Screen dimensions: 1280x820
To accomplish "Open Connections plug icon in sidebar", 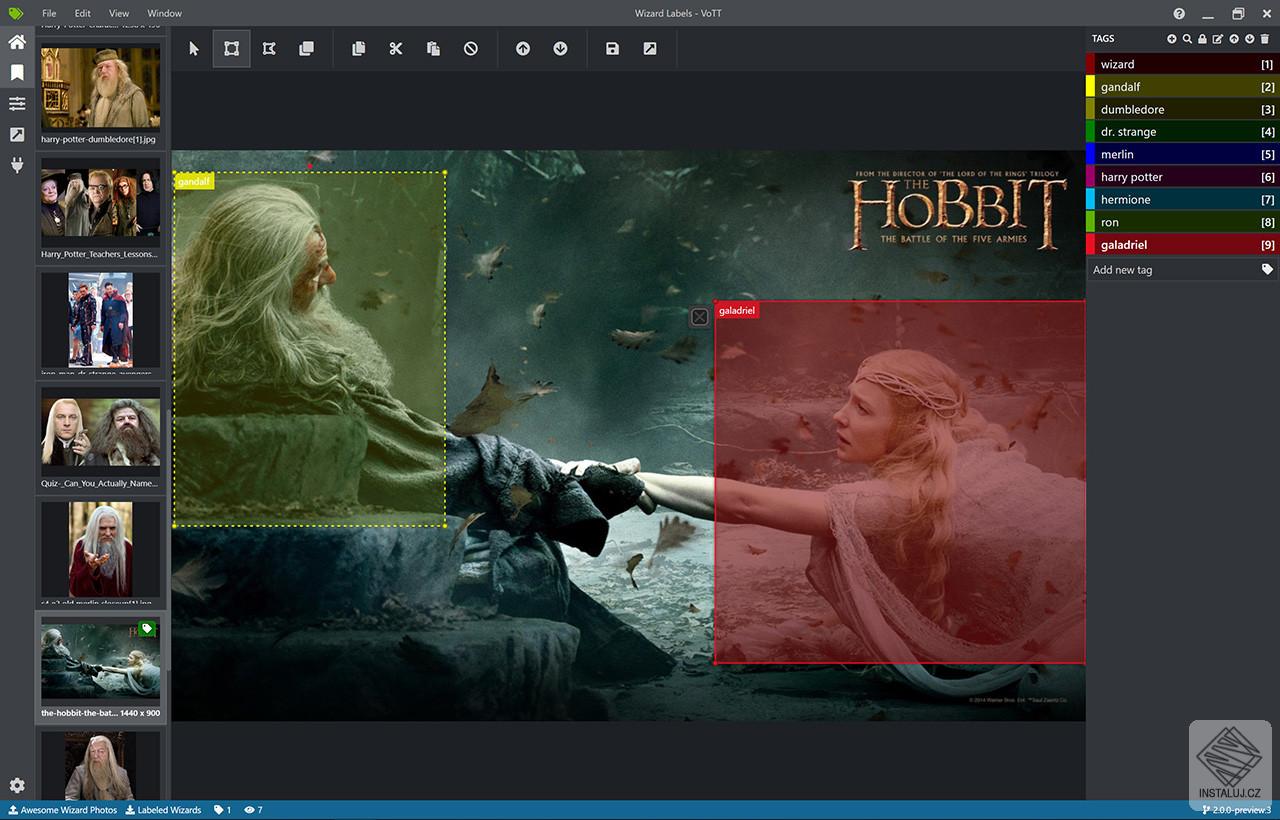I will point(17,166).
